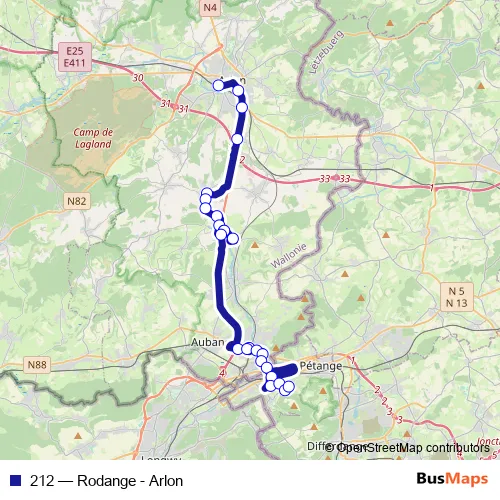Click the northernmost bus stop marker near Arlon

pos(218,85)
